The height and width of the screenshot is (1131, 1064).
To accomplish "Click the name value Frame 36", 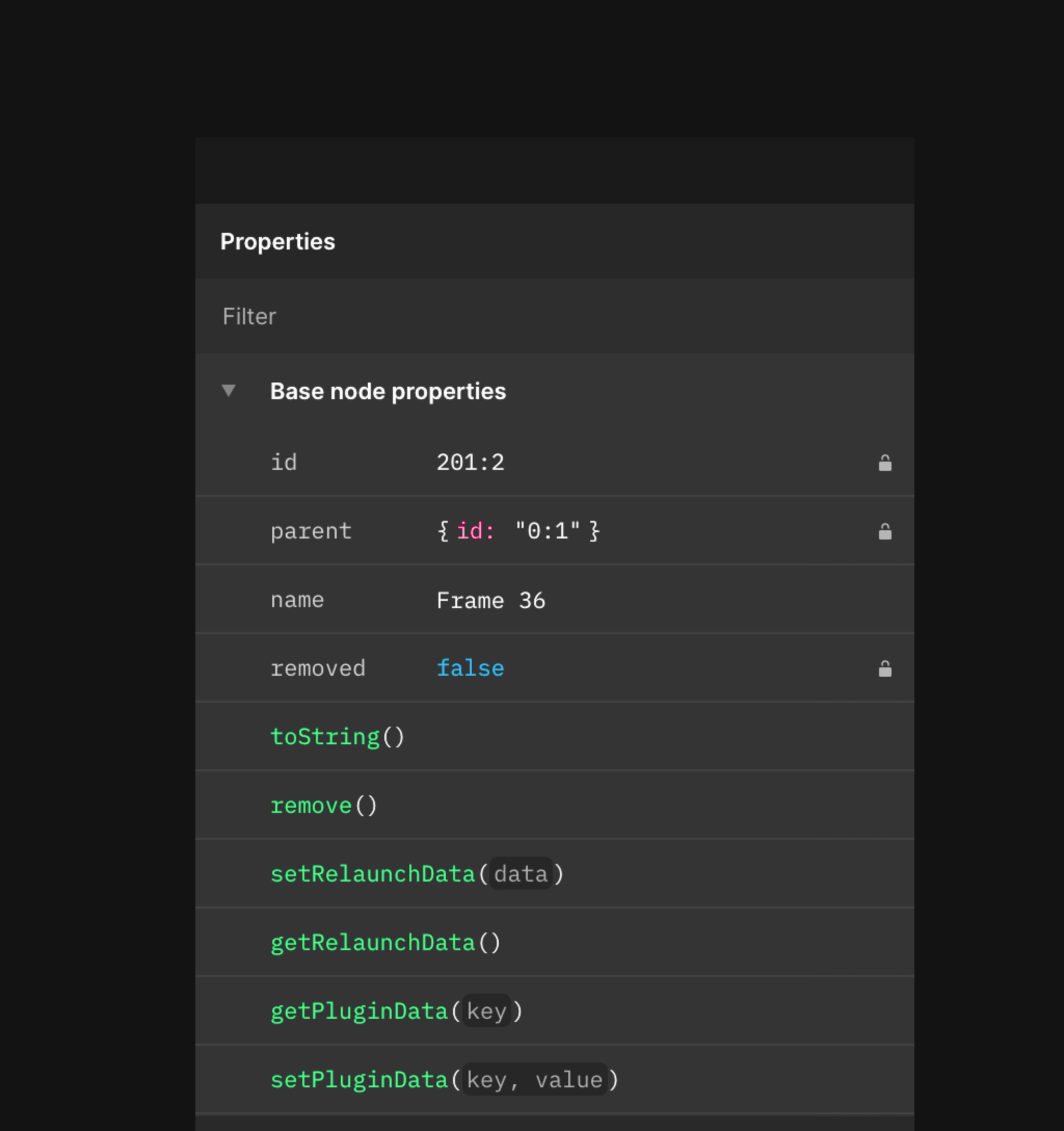I will click(x=491, y=599).
